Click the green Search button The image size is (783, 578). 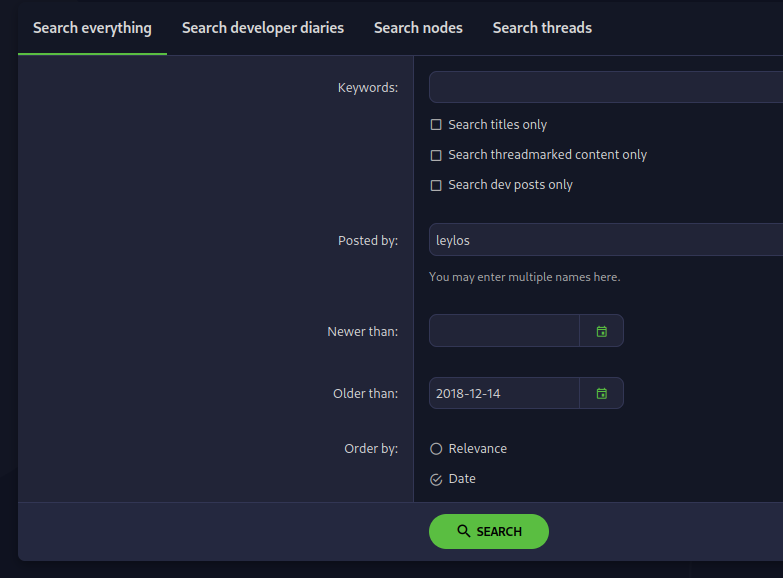coord(489,532)
